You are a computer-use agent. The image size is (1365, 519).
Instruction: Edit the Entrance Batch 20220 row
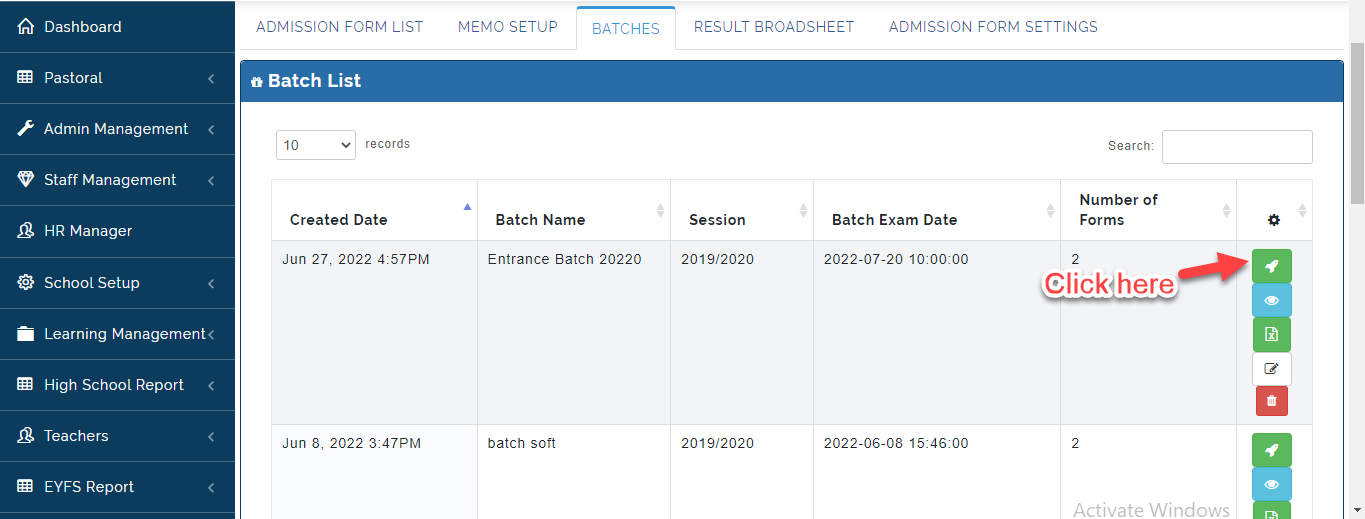point(1271,368)
